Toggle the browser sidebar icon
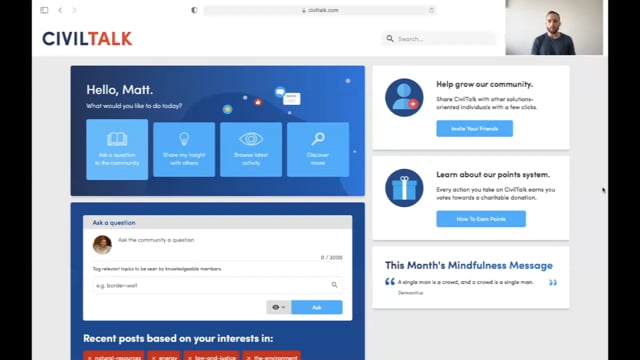Screen dimensions: 640x360 tap(44, 10)
